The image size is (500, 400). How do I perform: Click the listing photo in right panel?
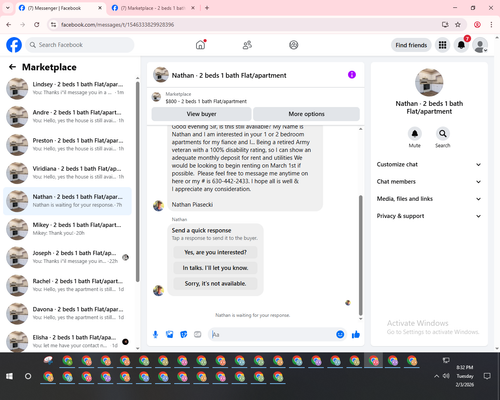(429, 82)
